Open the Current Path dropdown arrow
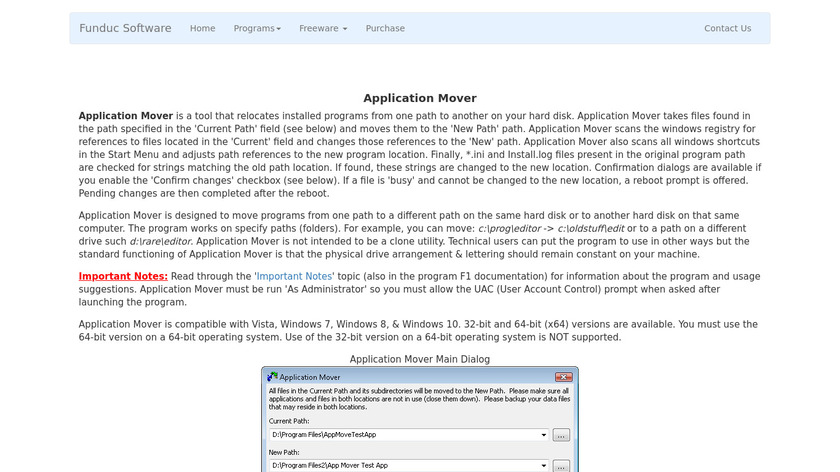This screenshot has height=472, width=840. click(543, 435)
